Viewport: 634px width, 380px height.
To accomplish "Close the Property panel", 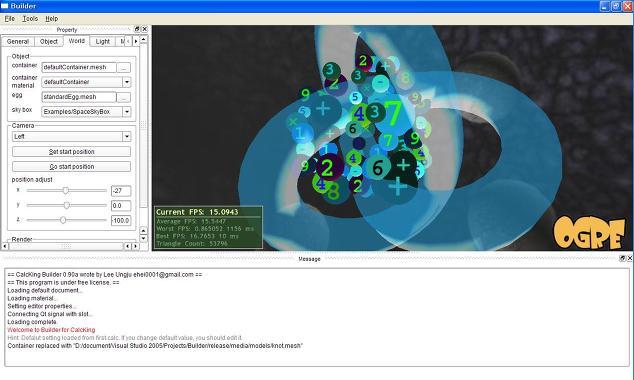I will point(144,29).
